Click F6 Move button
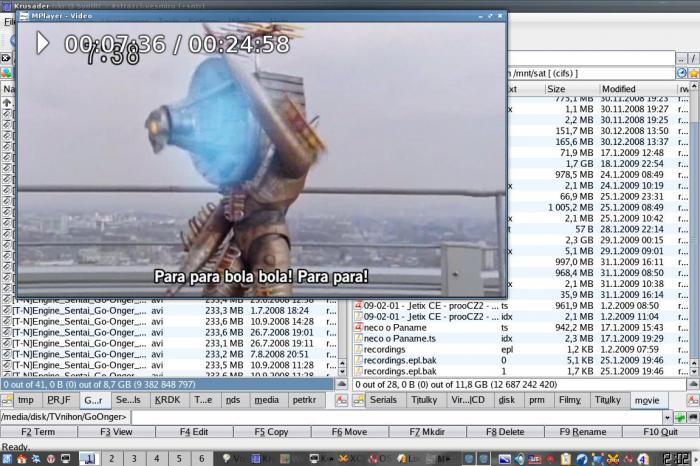 [350, 432]
